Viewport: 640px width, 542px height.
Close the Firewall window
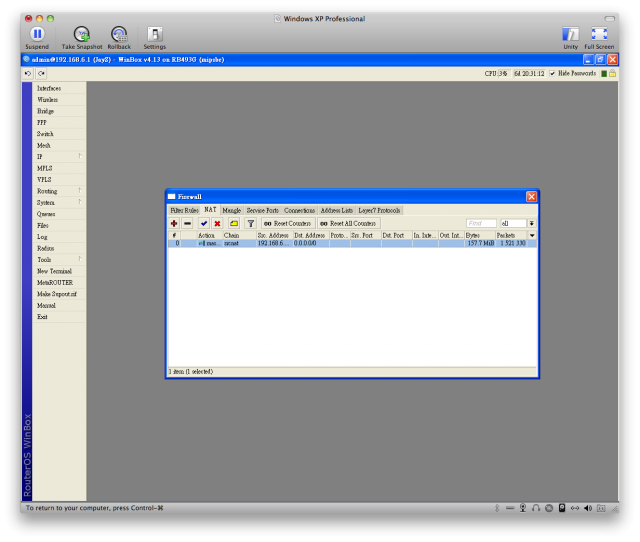tap(531, 197)
